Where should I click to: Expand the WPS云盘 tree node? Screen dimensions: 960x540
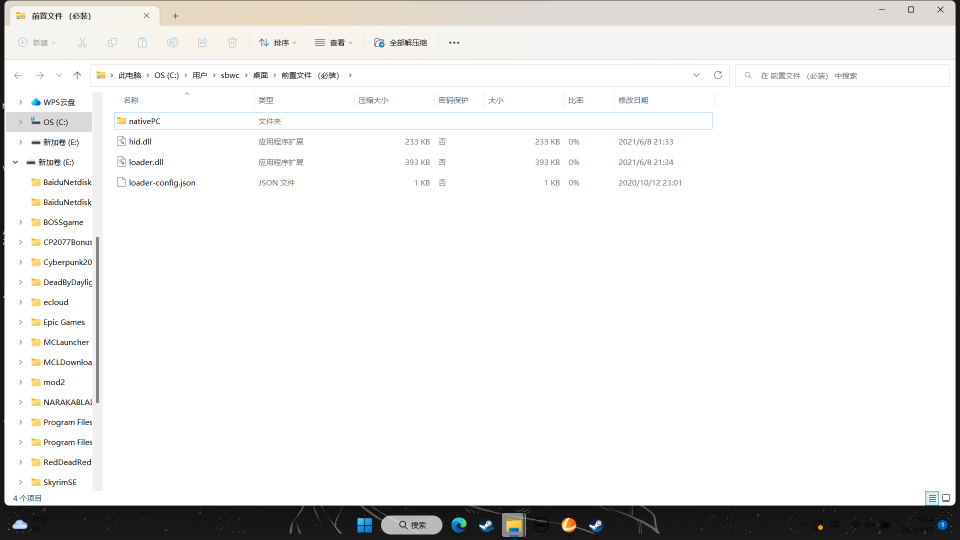coord(20,102)
